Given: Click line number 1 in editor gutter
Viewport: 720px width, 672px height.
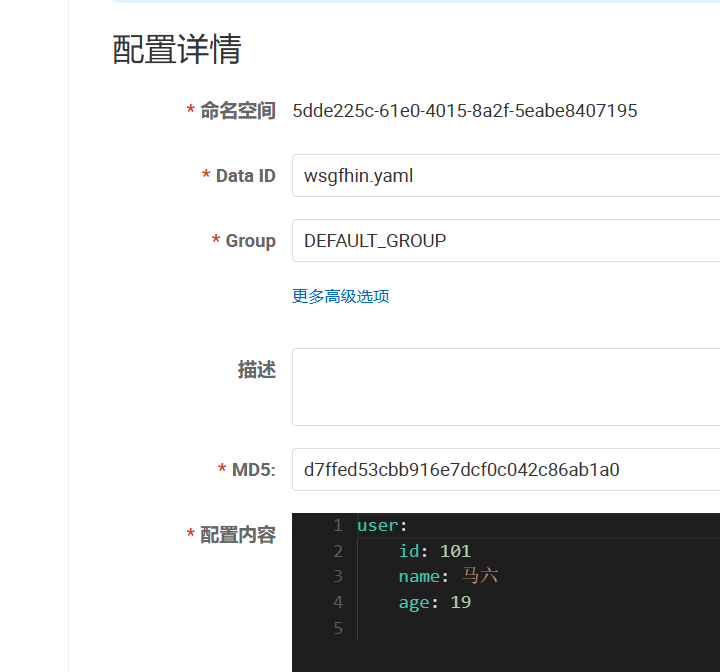Looking at the screenshot, I should (x=338, y=525).
